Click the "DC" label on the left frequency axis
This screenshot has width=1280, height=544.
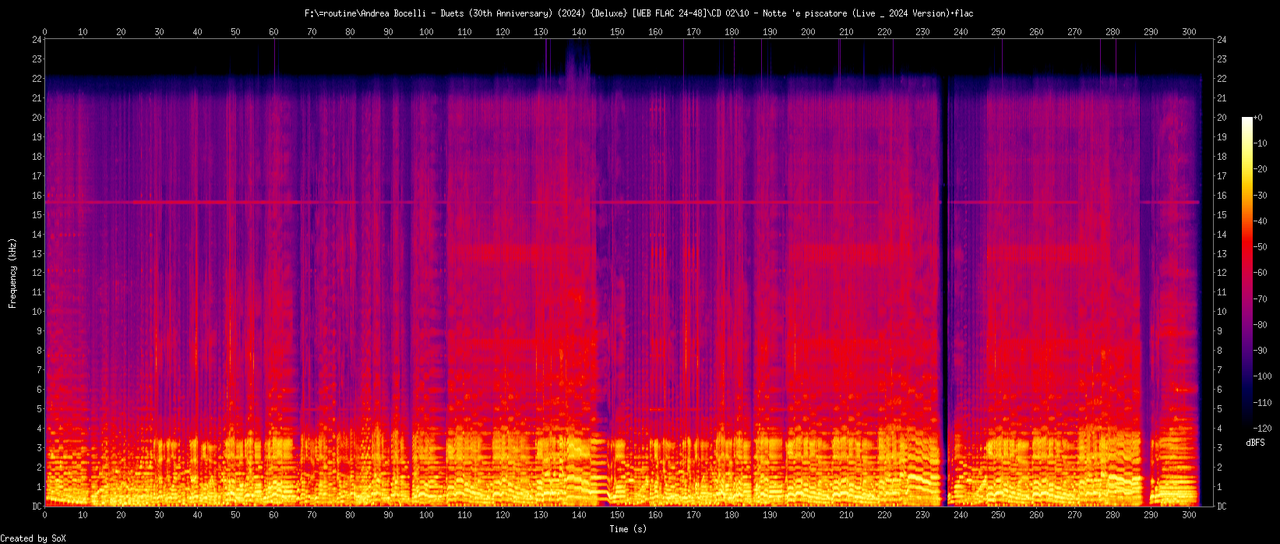coord(36,506)
